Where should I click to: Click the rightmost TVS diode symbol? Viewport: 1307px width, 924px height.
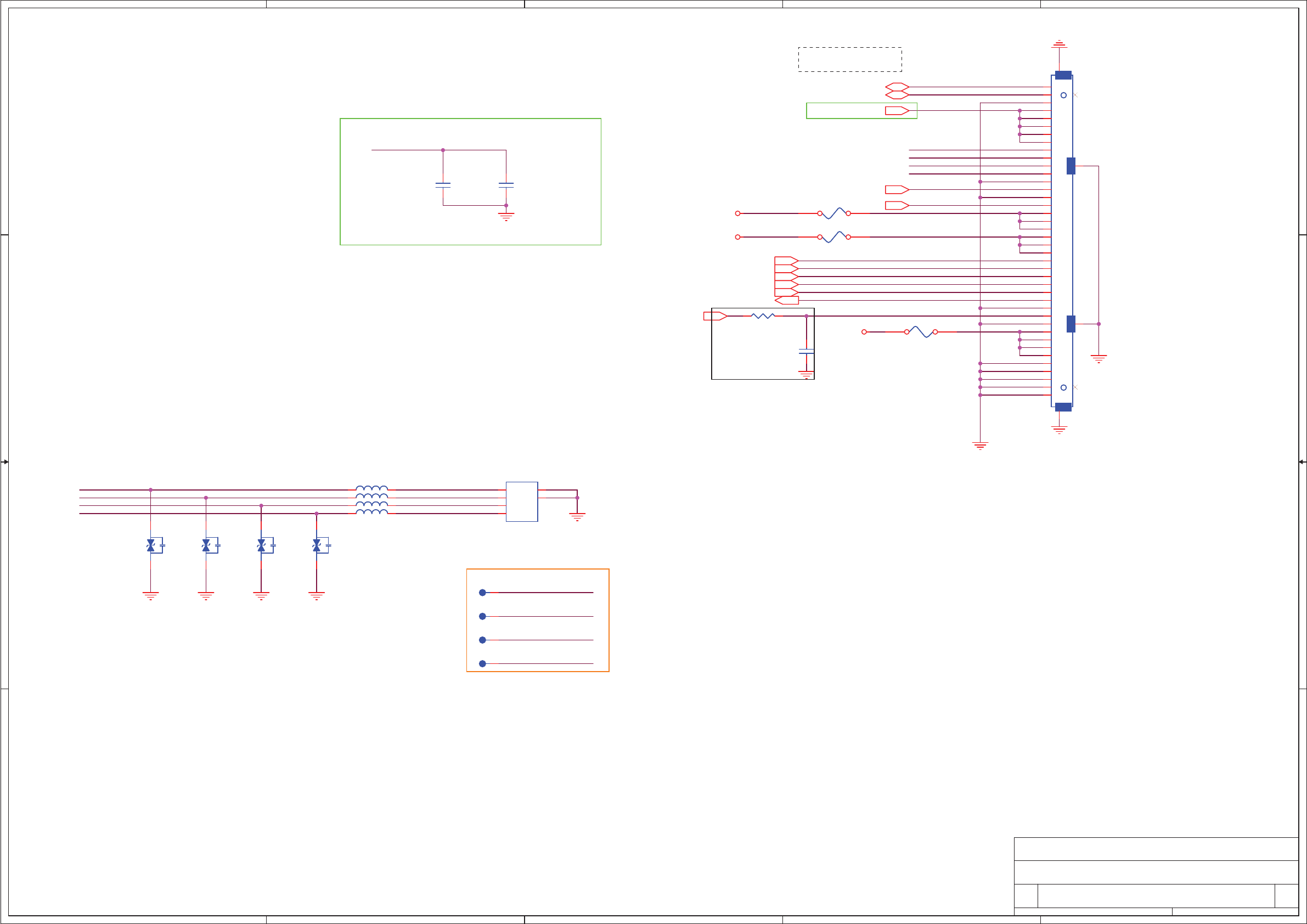(x=317, y=545)
